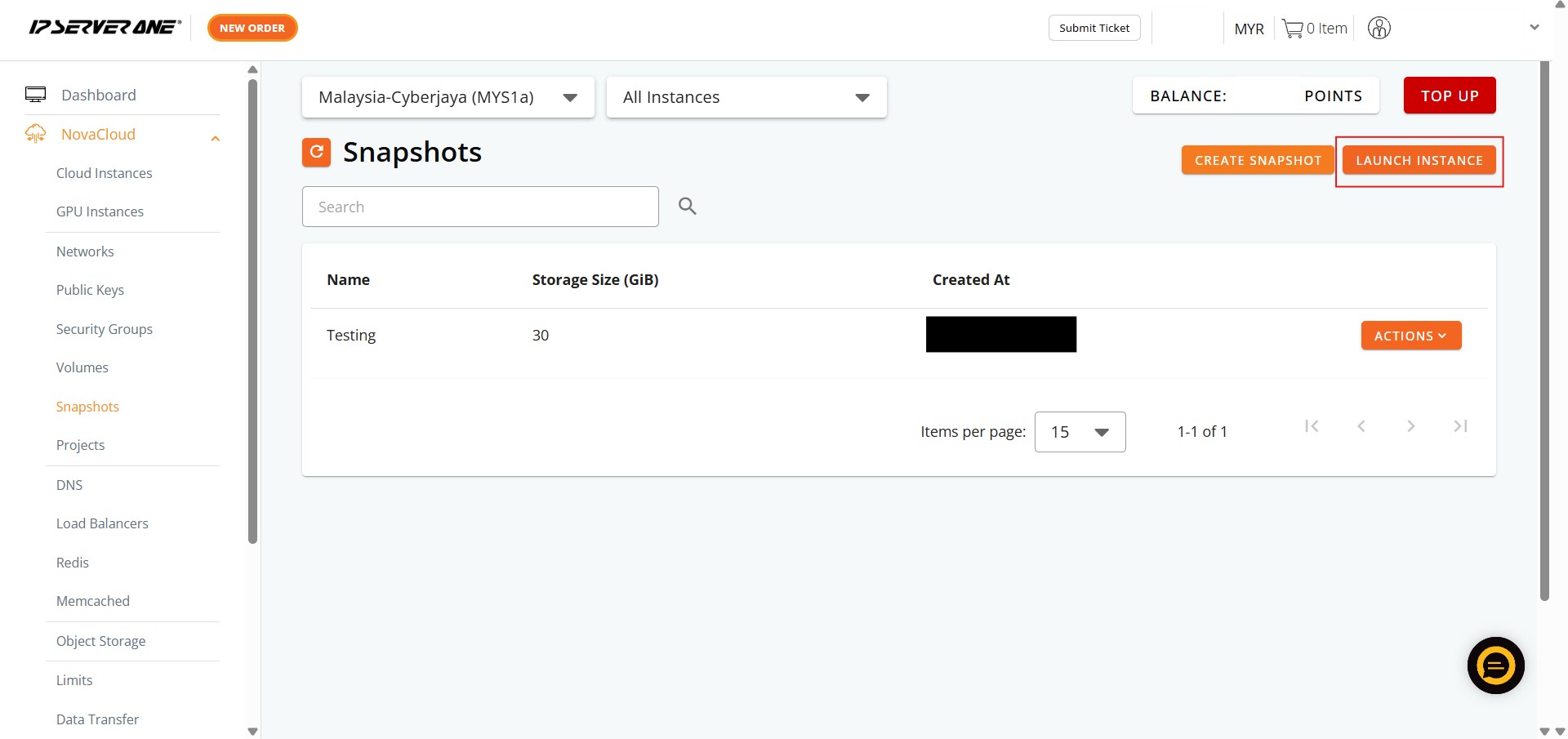Screen dimensions: 1568x739
Task: Click the CREATE SNAPSHOT button
Action: coord(1257,160)
